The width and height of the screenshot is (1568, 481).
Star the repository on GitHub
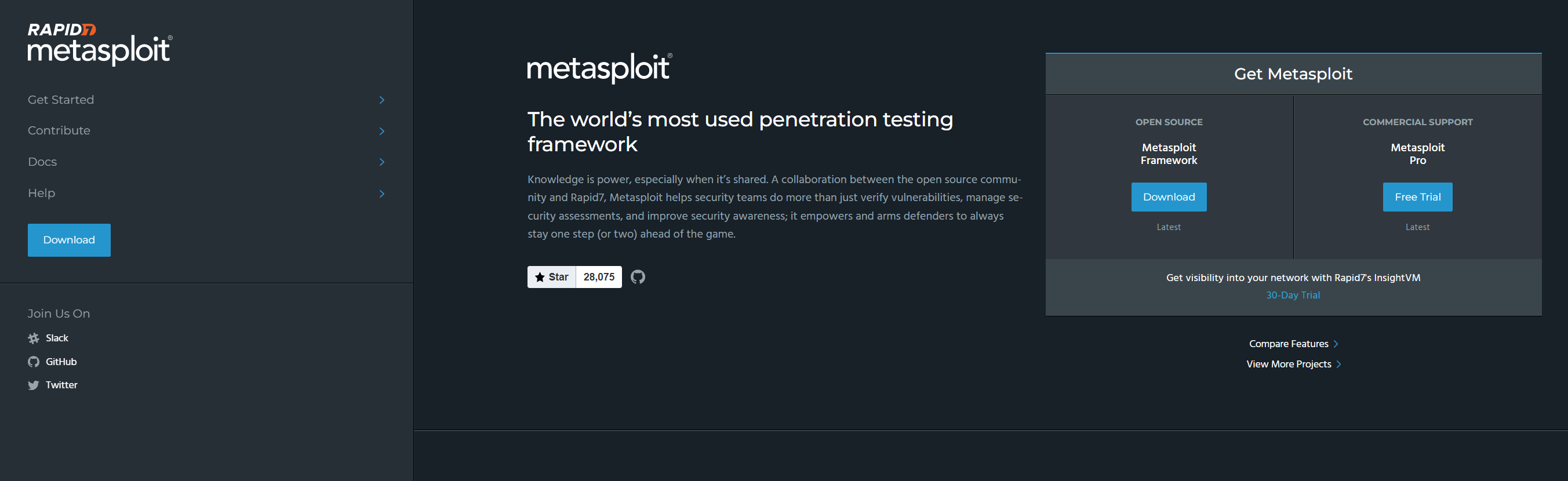point(551,277)
